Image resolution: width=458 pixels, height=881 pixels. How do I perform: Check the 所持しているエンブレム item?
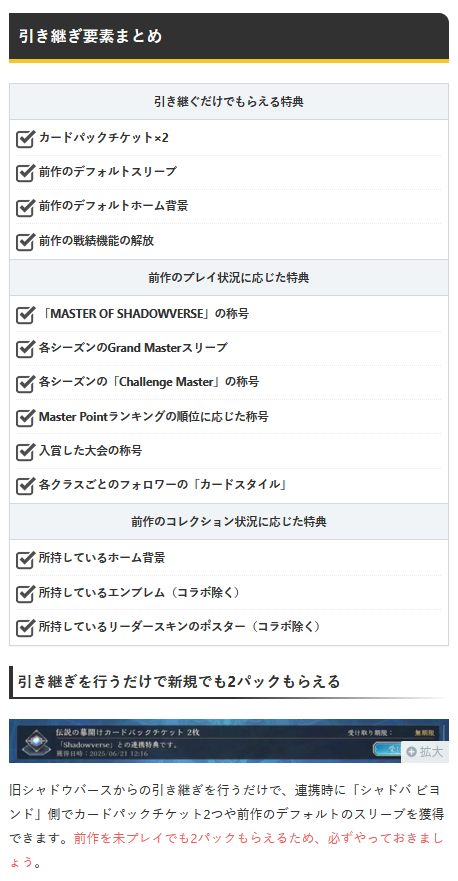tap(25, 594)
